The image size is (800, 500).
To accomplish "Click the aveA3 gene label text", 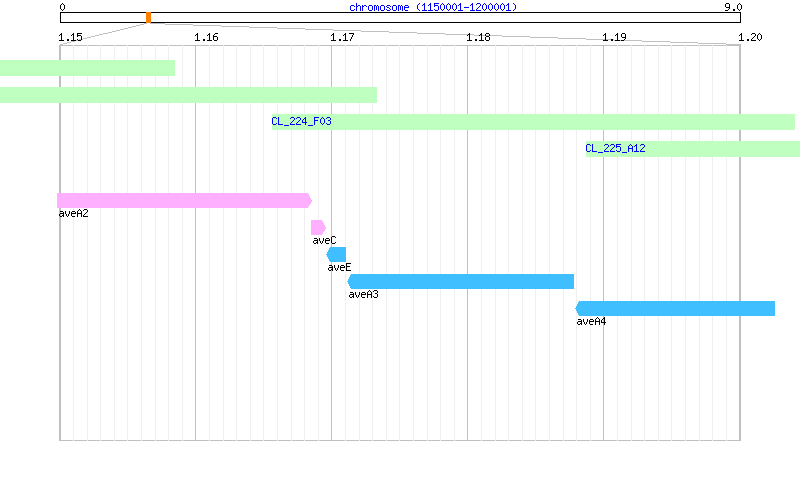I will coord(363,294).
